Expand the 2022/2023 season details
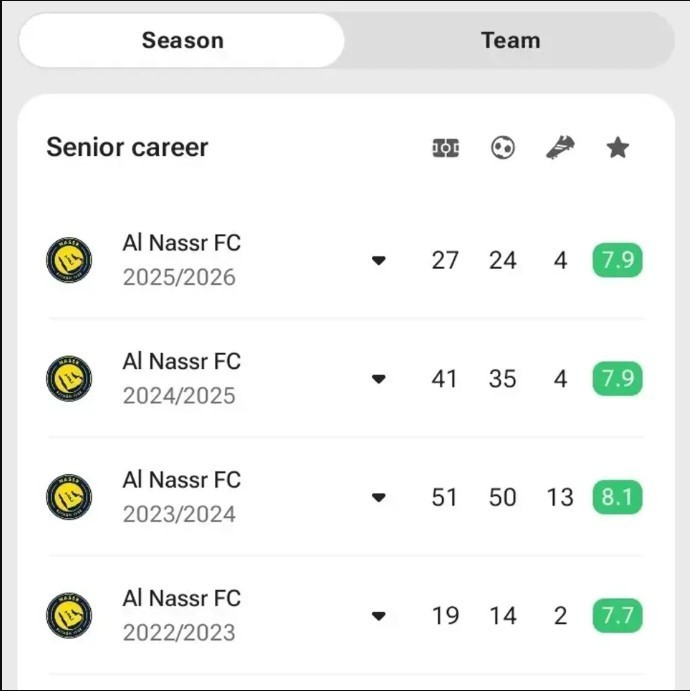 pyautogui.click(x=378, y=616)
